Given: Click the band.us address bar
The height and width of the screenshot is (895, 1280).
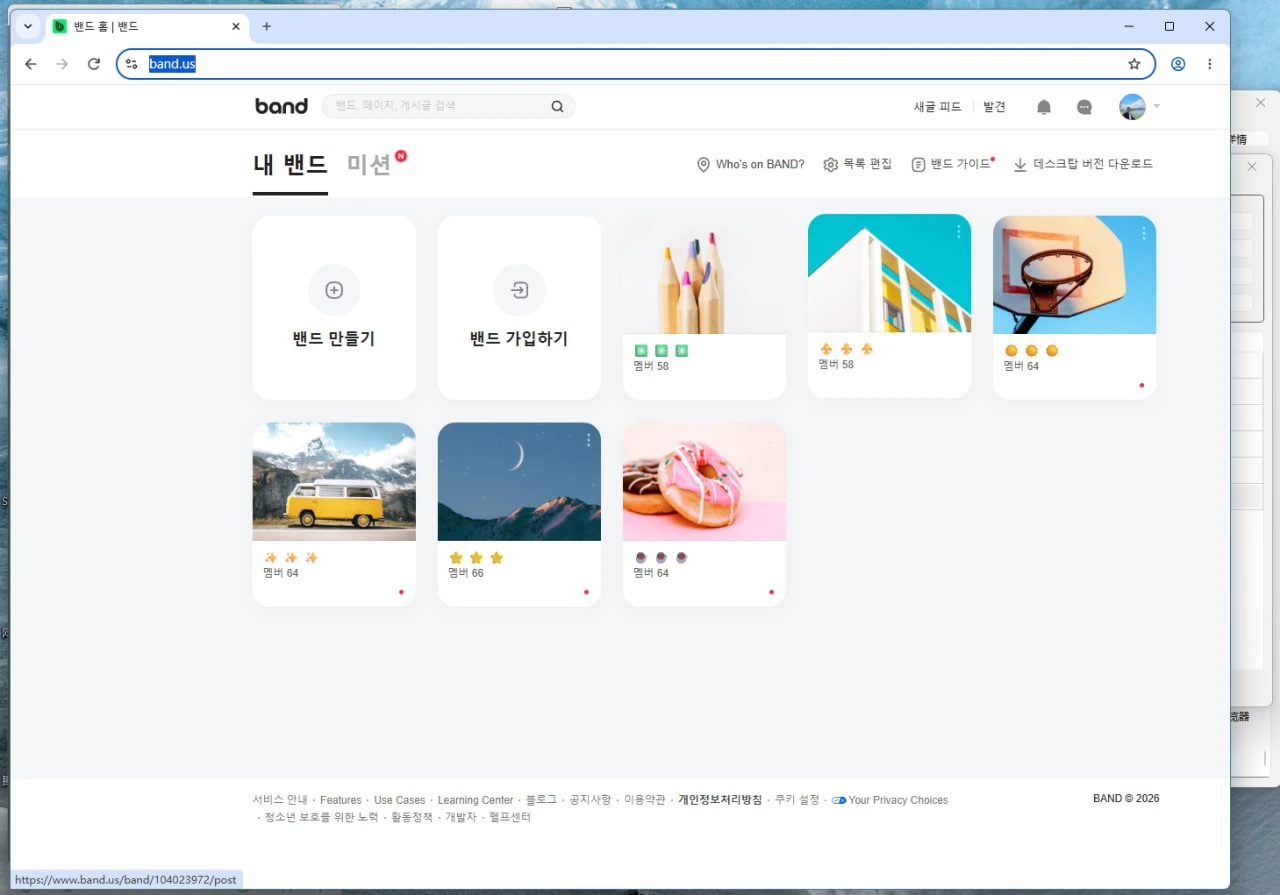Looking at the screenshot, I should click(x=635, y=64).
